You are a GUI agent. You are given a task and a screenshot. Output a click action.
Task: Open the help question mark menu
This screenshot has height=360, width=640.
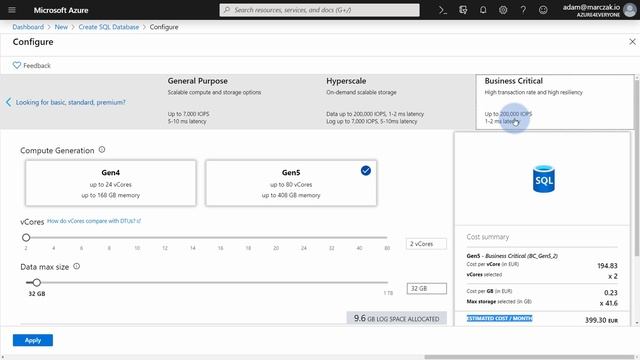coord(523,10)
